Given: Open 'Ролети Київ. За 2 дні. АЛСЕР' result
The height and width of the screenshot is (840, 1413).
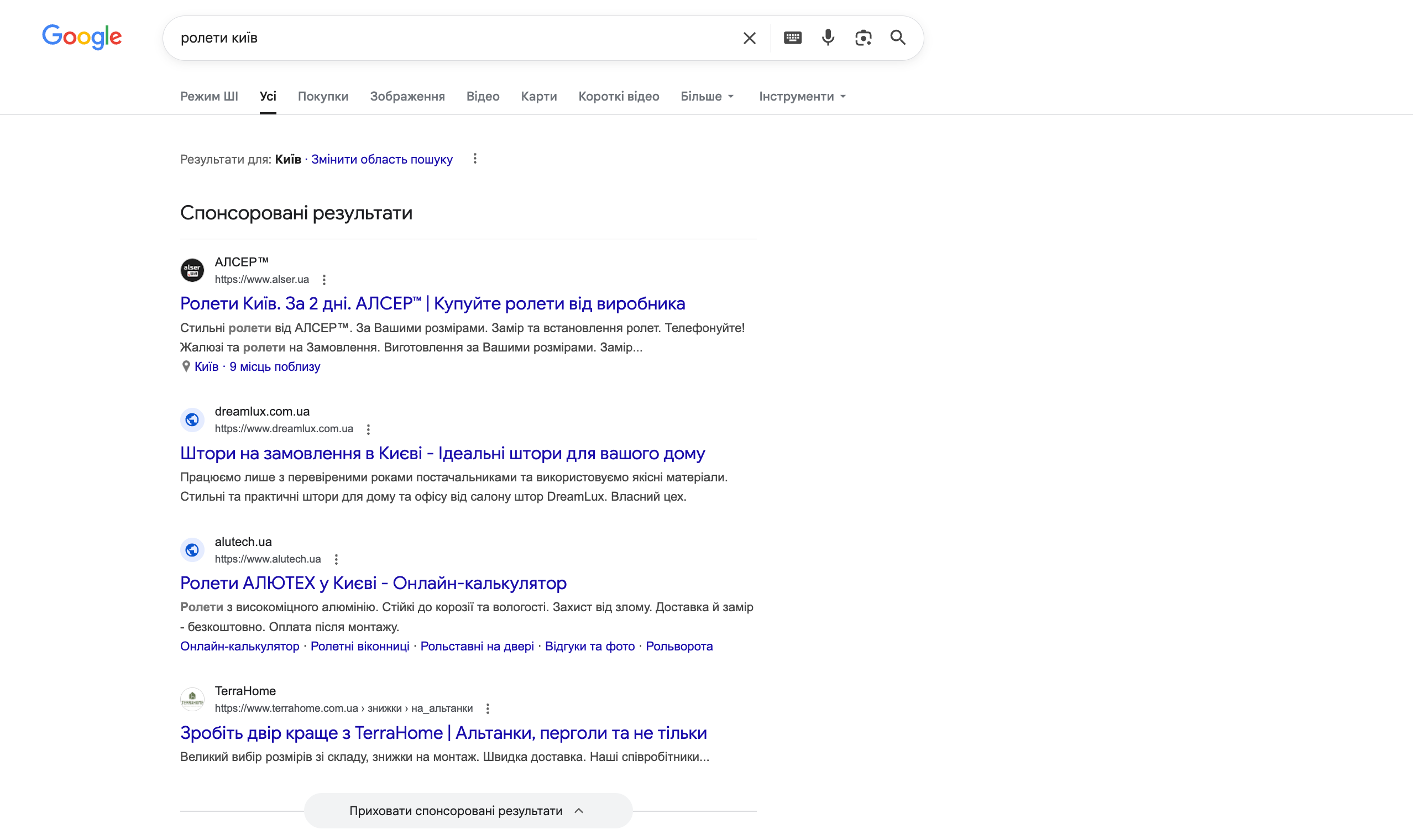Looking at the screenshot, I should [x=432, y=303].
